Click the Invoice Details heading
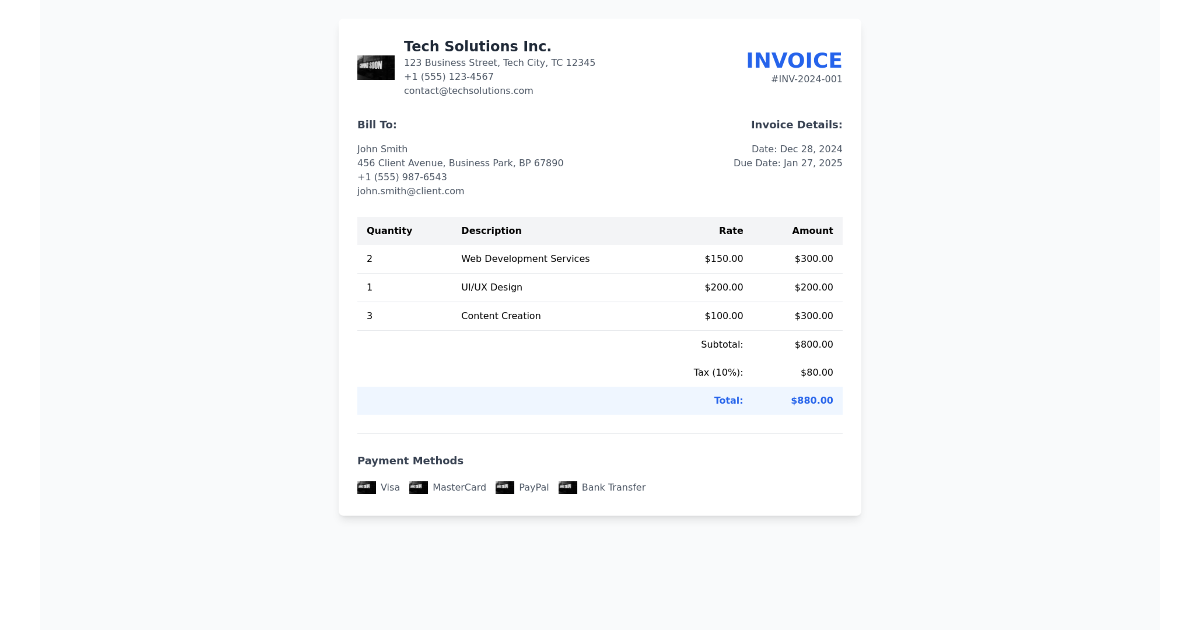The image size is (1200, 630). (x=797, y=124)
